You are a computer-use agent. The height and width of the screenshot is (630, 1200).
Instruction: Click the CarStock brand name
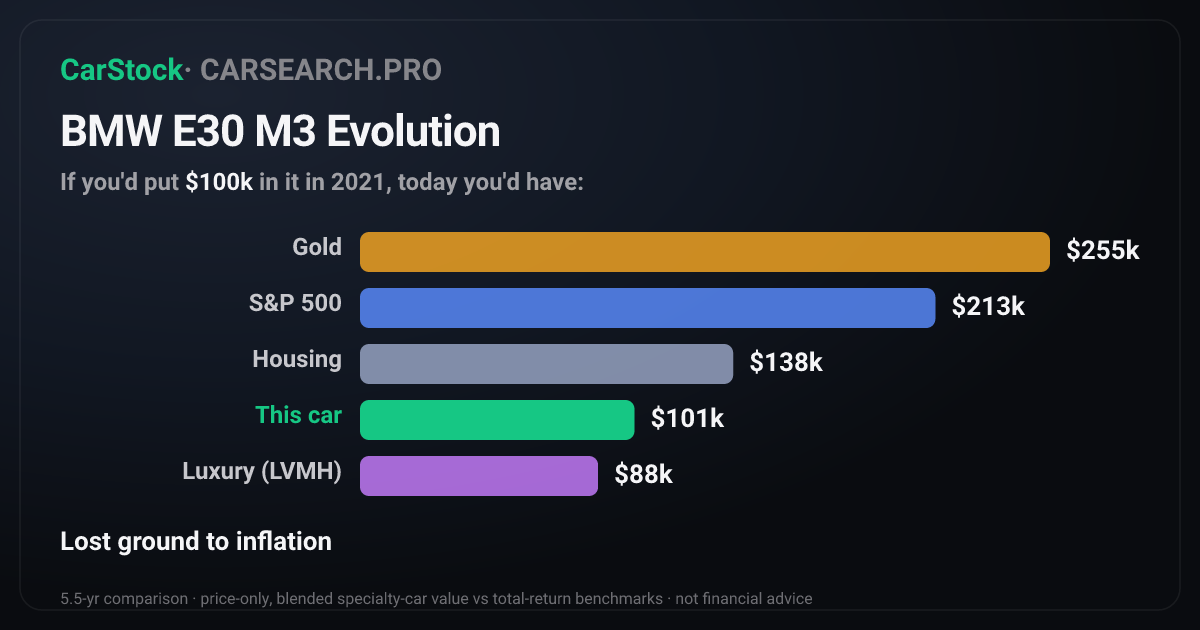click(122, 70)
